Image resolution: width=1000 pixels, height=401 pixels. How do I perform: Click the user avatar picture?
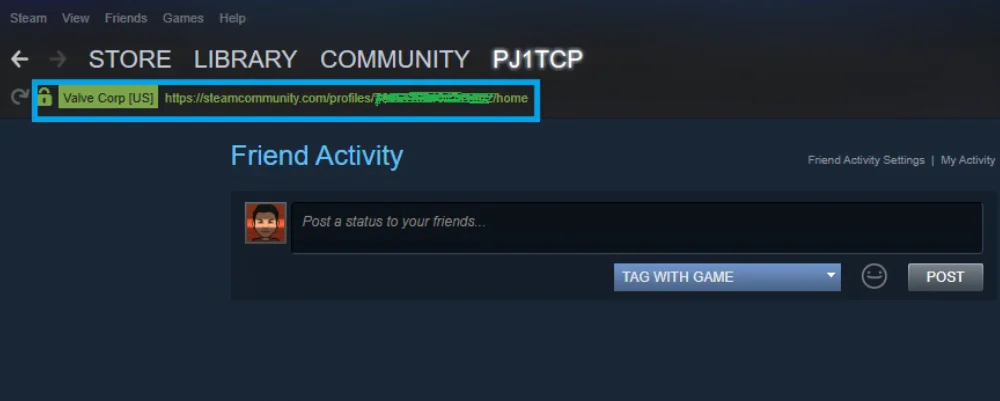pos(265,222)
